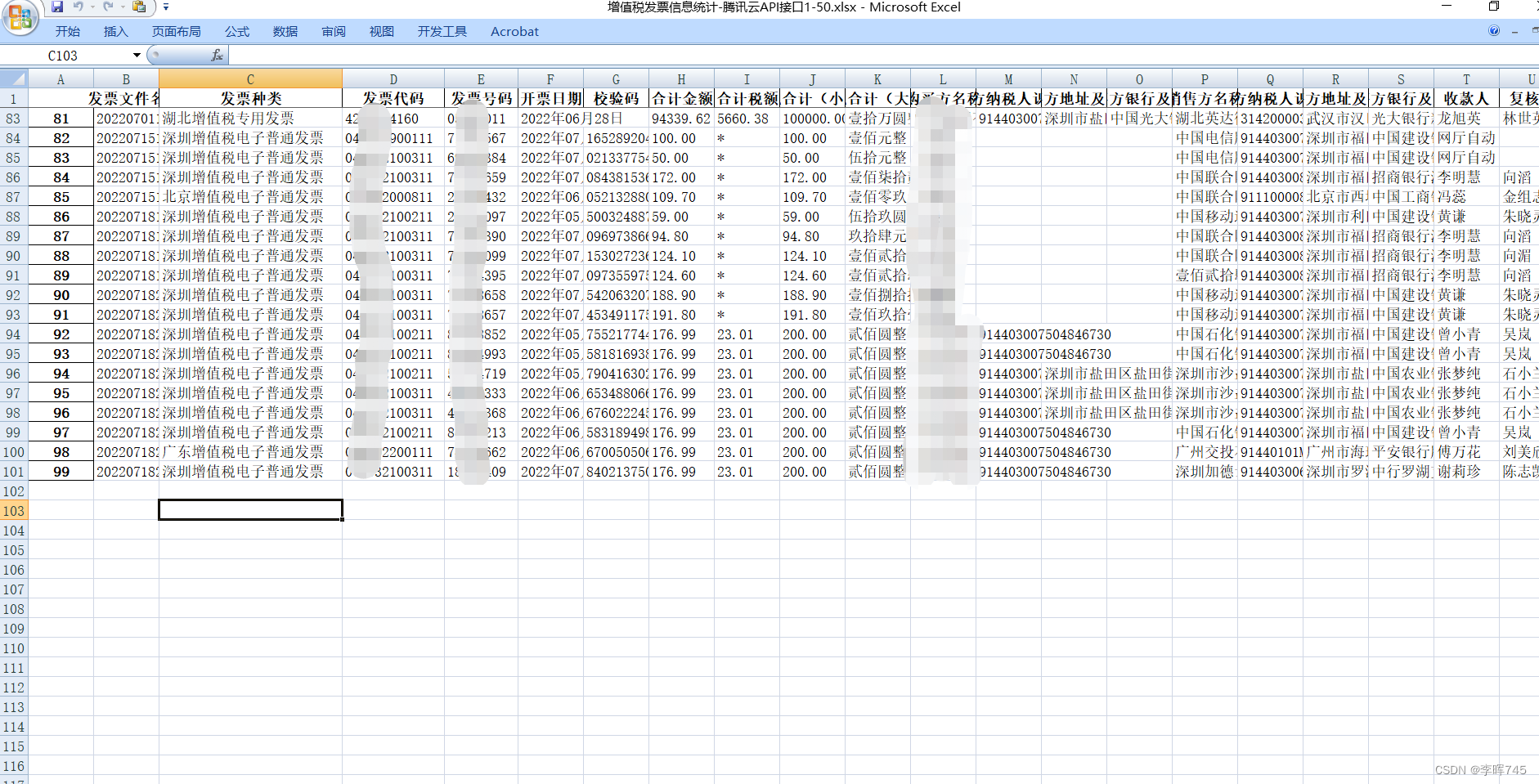Viewport: 1539px width, 784px height.
Task: Select row header 103
Action: pos(14,511)
